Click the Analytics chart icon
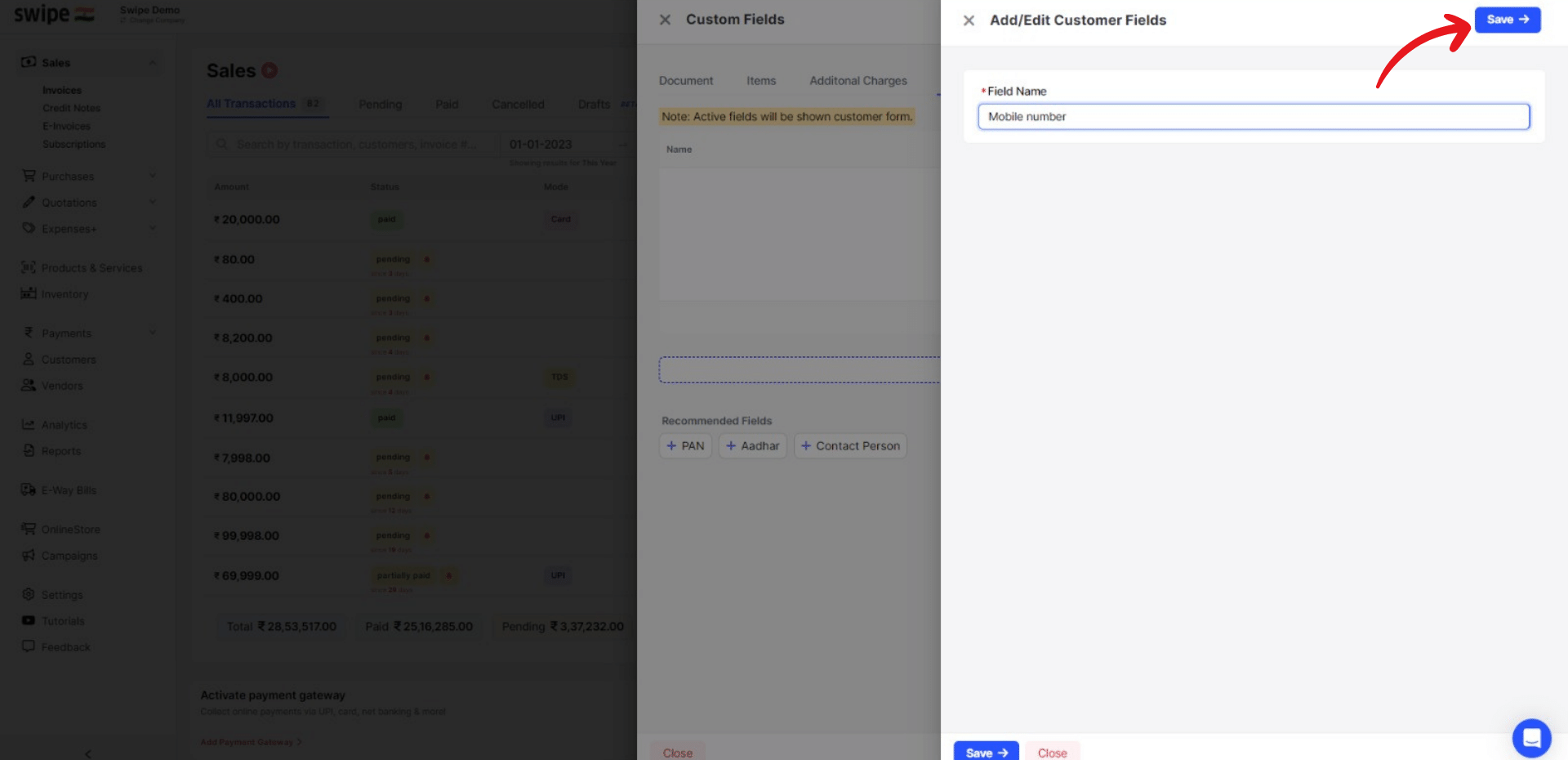Viewport: 1568px width, 760px height. point(29,424)
